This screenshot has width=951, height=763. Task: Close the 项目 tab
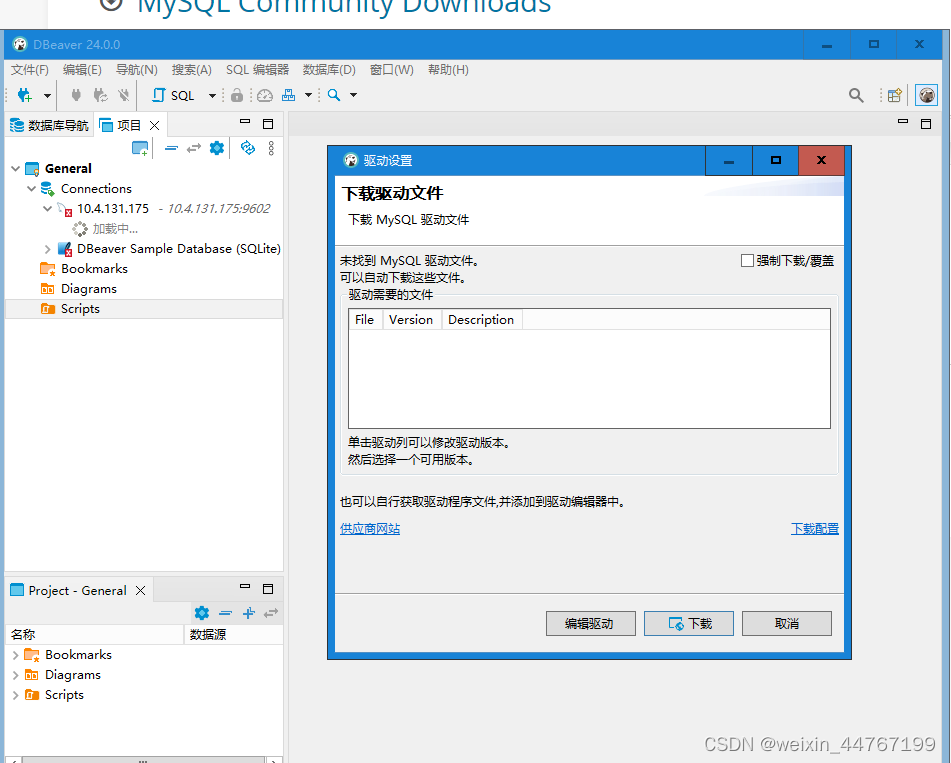(x=155, y=126)
